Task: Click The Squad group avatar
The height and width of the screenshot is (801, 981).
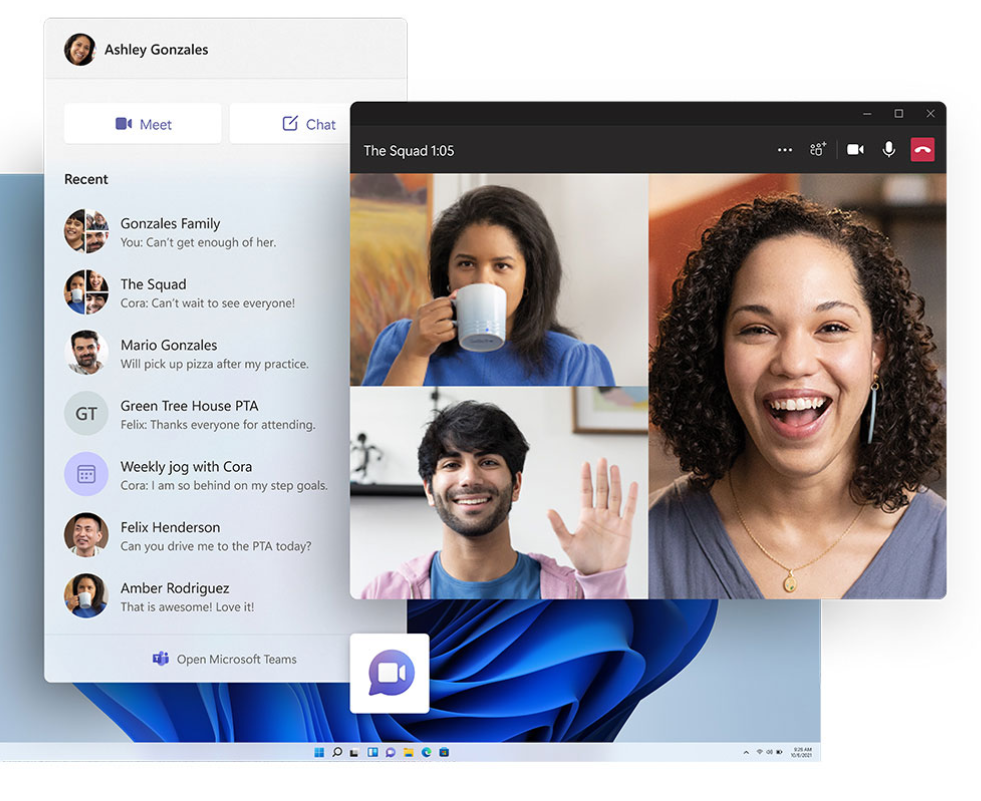Action: [x=86, y=292]
